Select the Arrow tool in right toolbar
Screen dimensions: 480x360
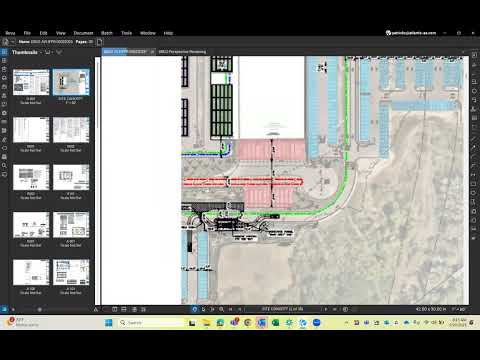tap(474, 147)
